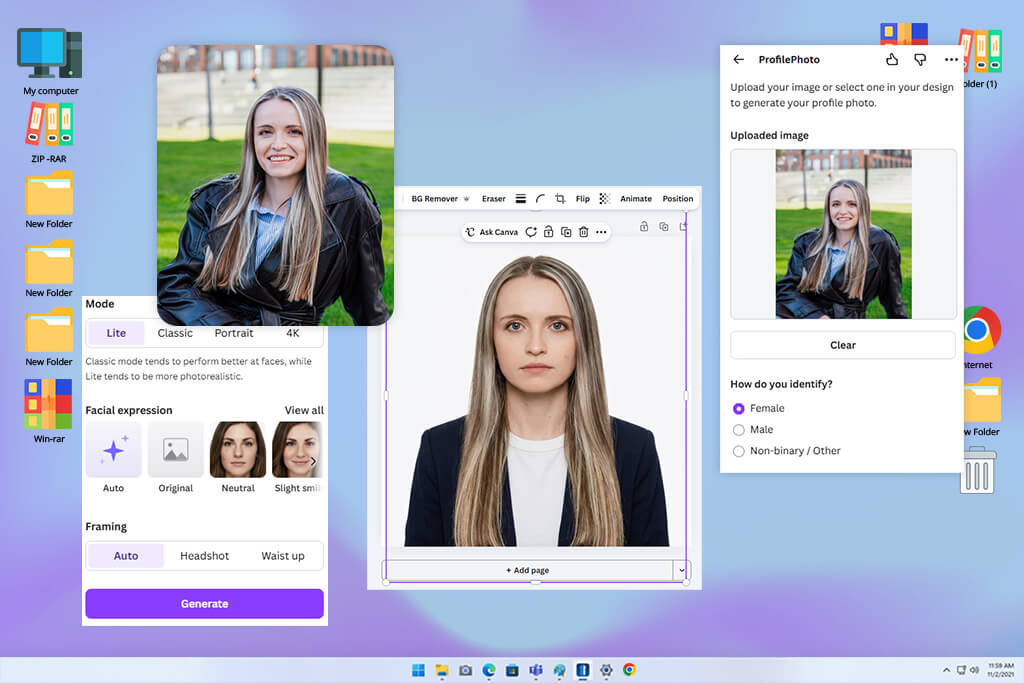This screenshot has width=1024, height=683.
Task: Click the uploaded image preview in ProfilePhoto
Action: (843, 234)
